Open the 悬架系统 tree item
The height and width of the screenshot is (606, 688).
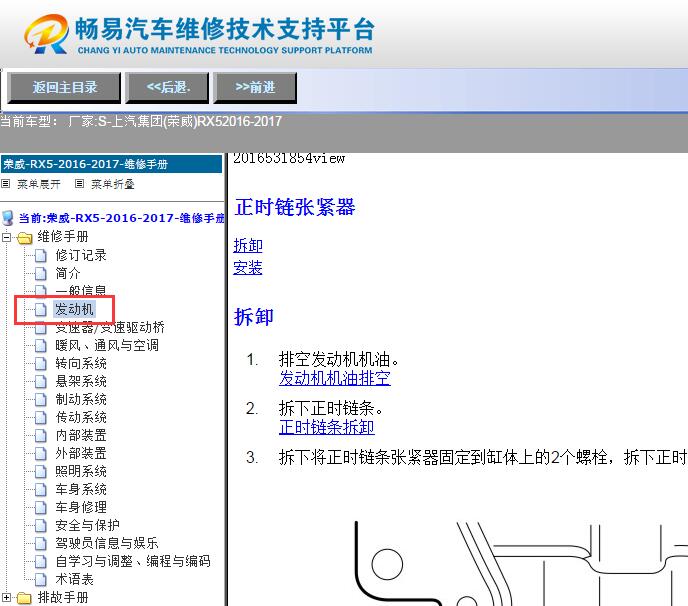tap(81, 381)
